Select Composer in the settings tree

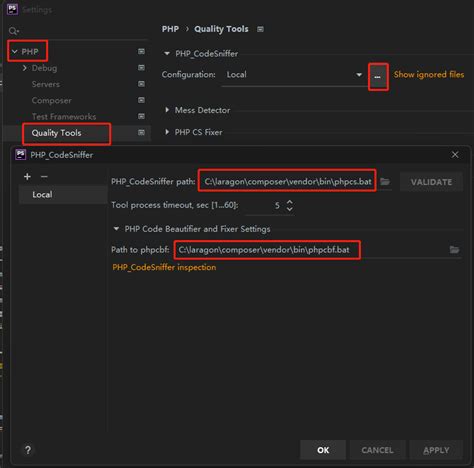coord(52,100)
